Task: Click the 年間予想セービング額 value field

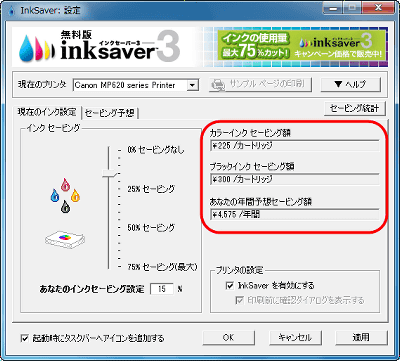Action: [295, 214]
